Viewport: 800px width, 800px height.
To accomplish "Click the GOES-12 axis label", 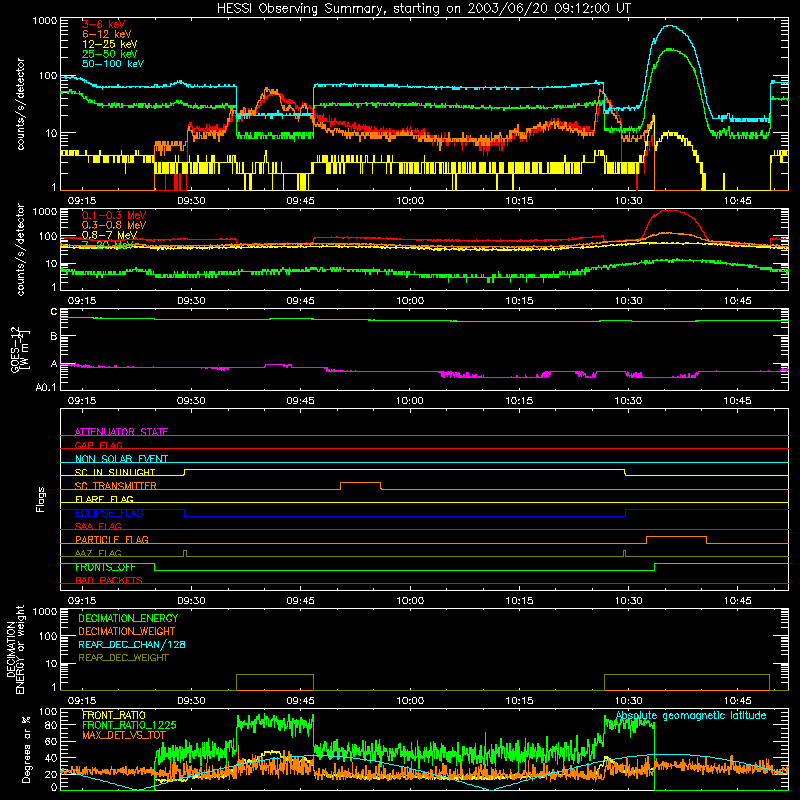I will click(x=20, y=349).
